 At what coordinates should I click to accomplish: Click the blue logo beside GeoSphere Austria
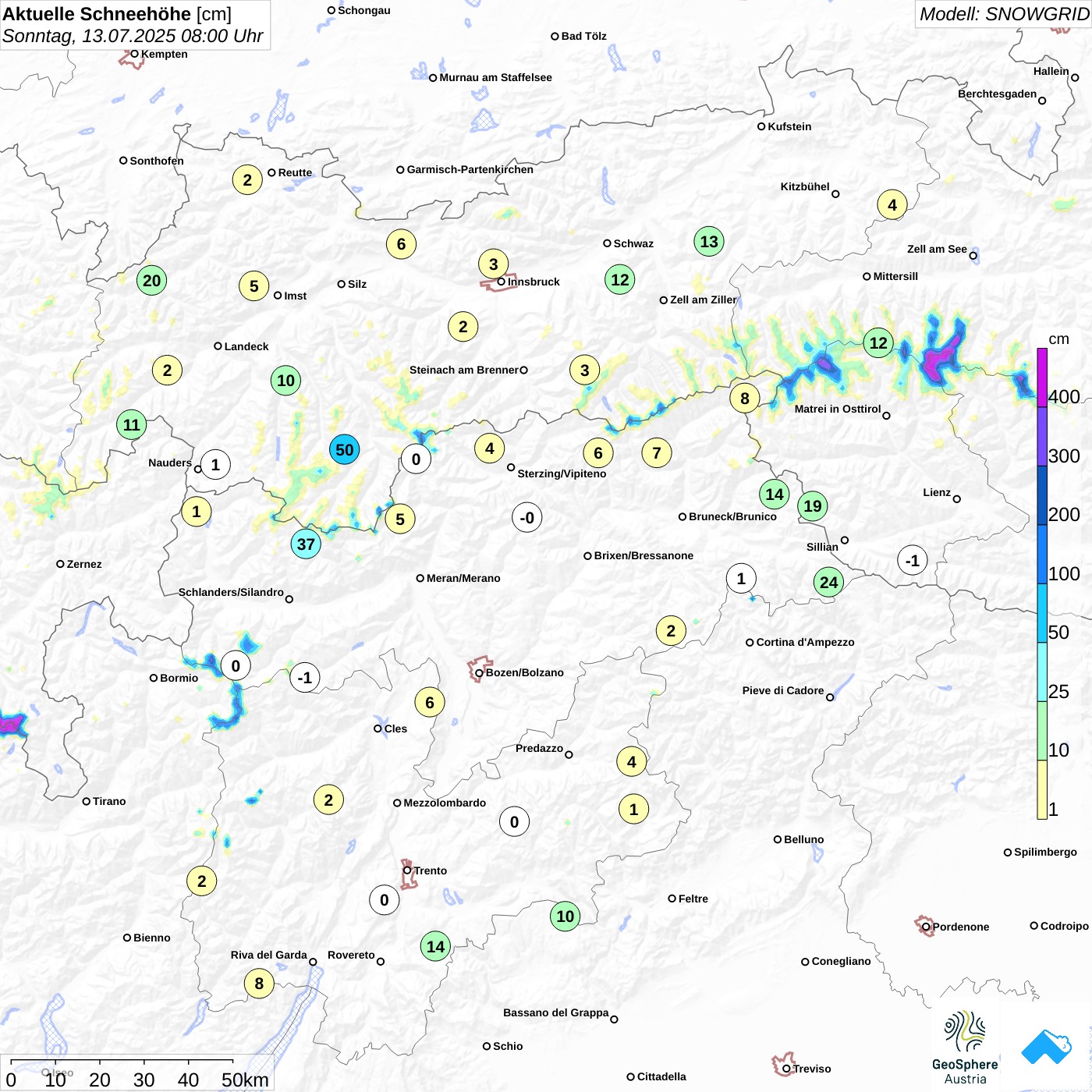coord(1046,1047)
